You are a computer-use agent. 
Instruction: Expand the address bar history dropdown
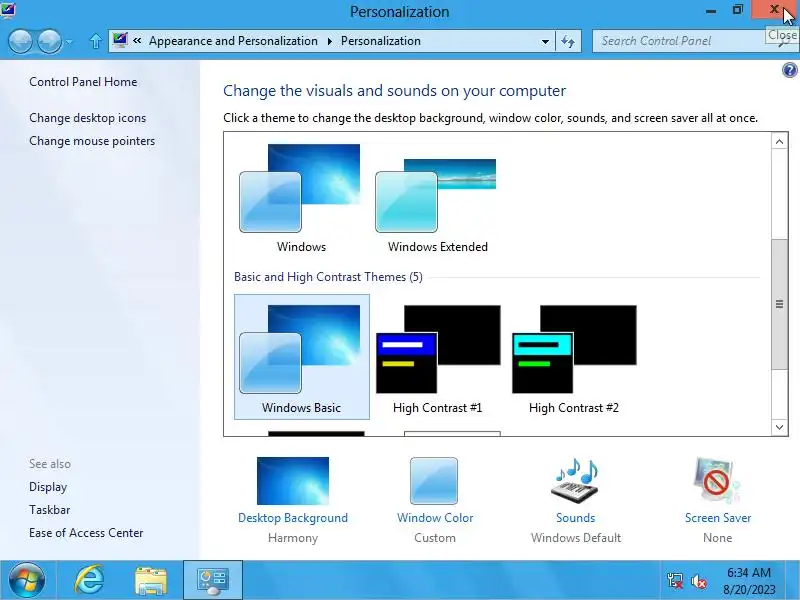pos(545,41)
